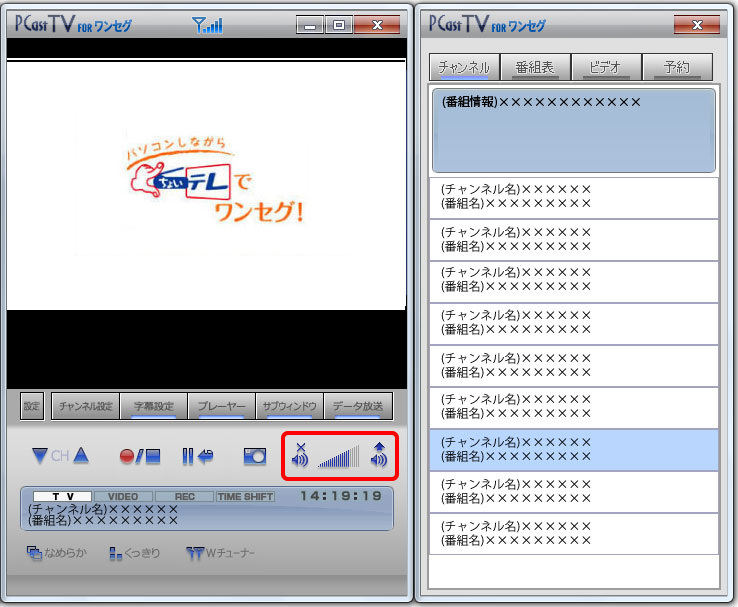Screen dimensions: 738x607
Task: Mute audio with the speaker X icon
Action: (x=300, y=455)
